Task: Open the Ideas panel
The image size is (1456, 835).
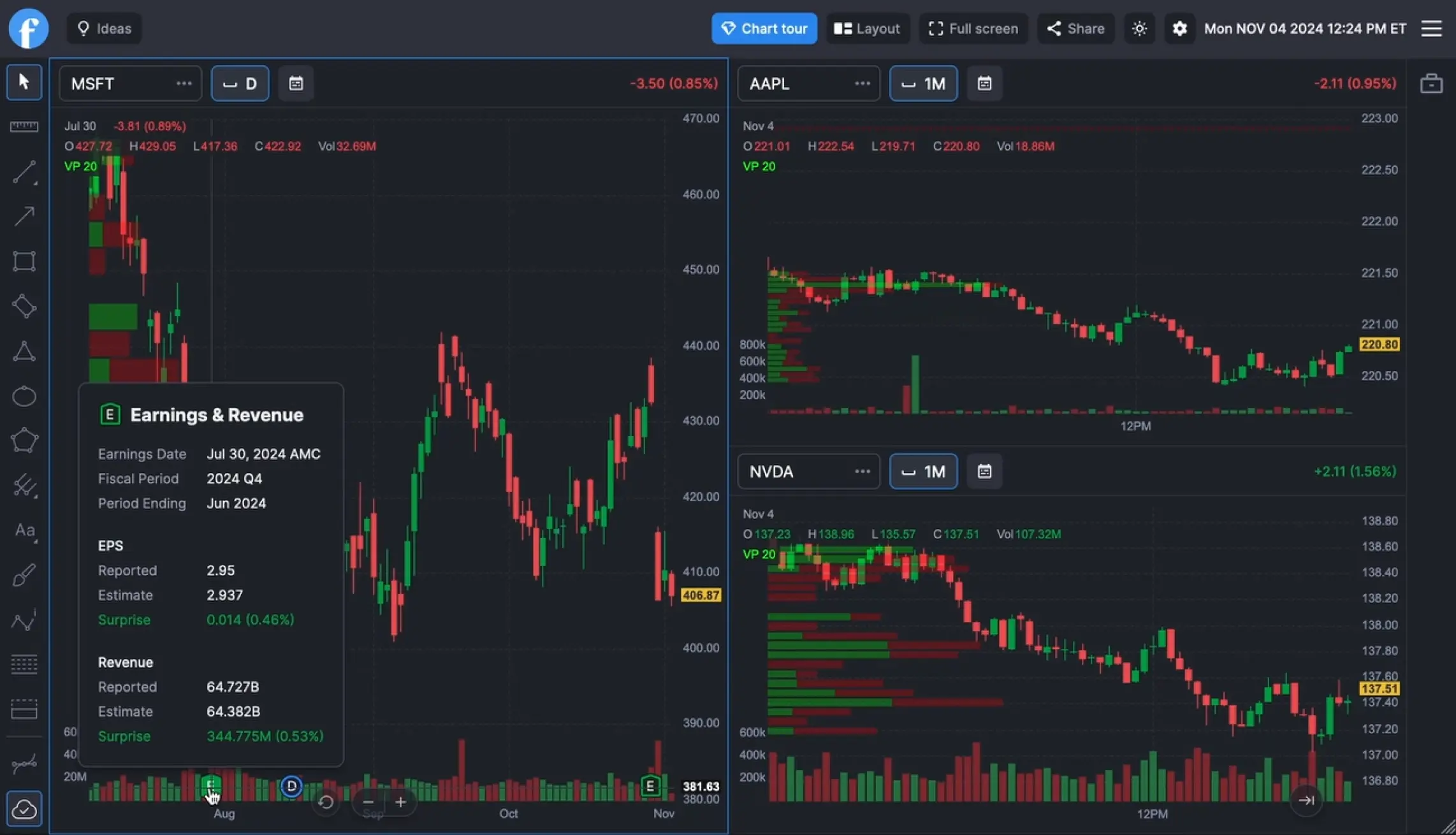Action: tap(103, 28)
